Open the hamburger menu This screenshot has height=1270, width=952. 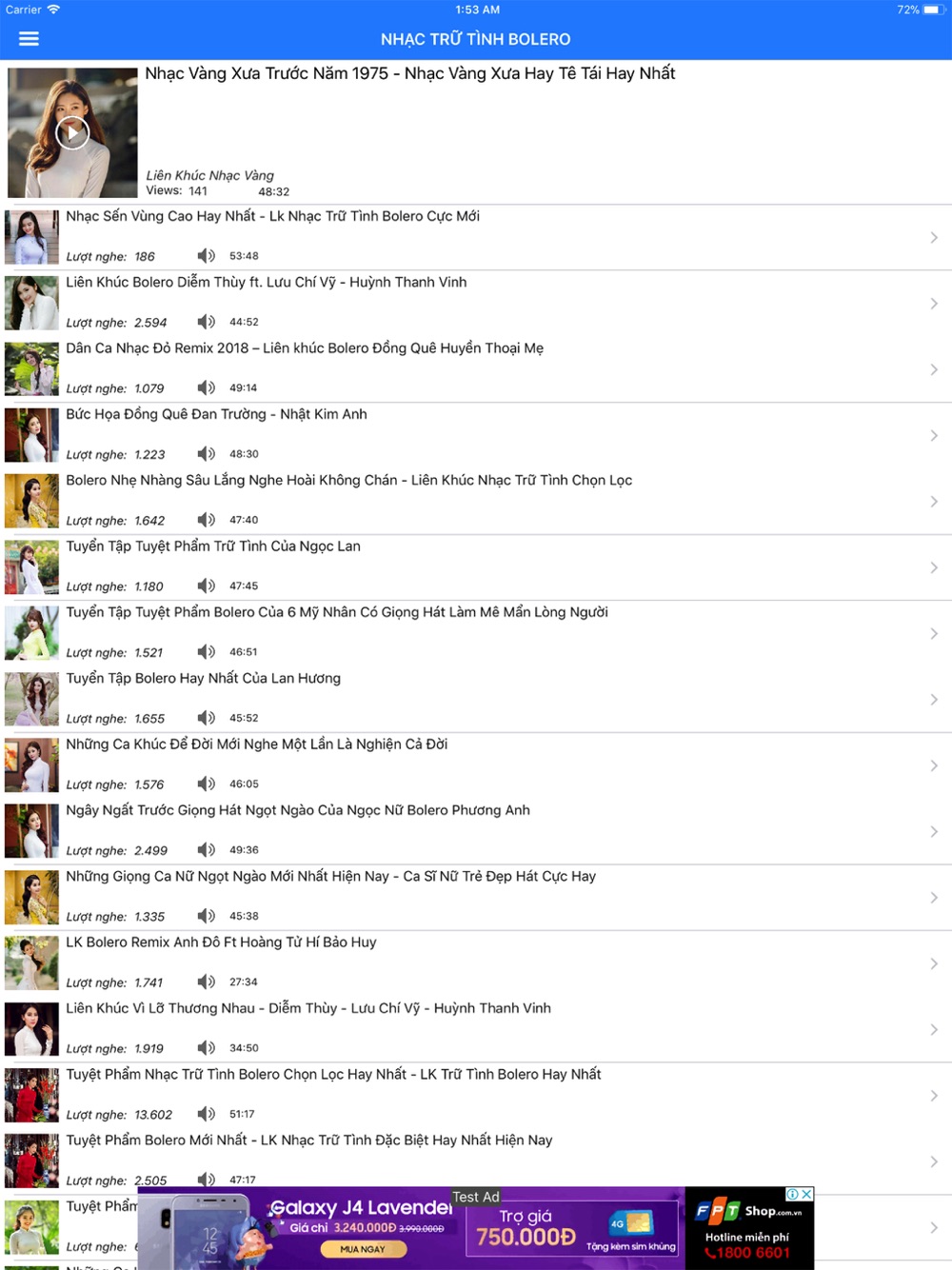[29, 39]
